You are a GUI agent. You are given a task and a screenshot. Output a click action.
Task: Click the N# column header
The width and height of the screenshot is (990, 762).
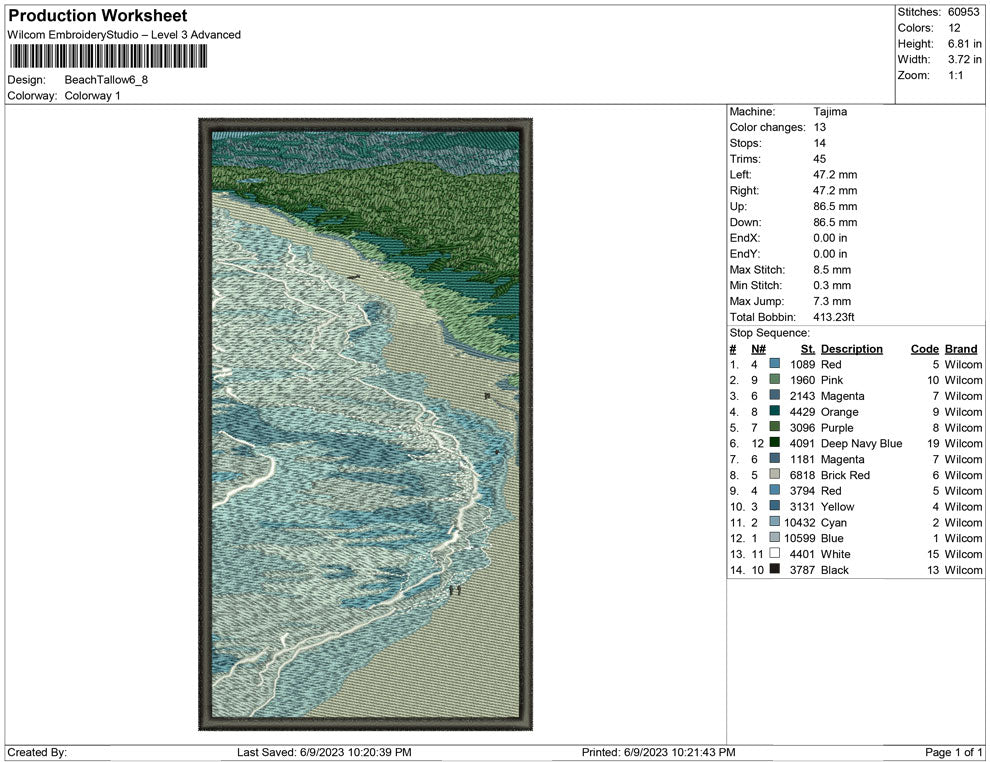(758, 349)
